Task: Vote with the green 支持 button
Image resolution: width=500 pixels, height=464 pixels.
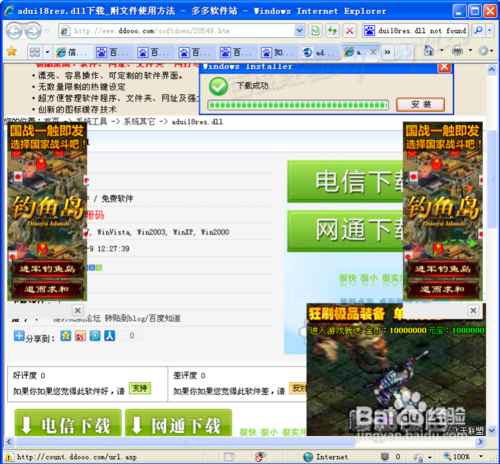Action: pos(140,388)
